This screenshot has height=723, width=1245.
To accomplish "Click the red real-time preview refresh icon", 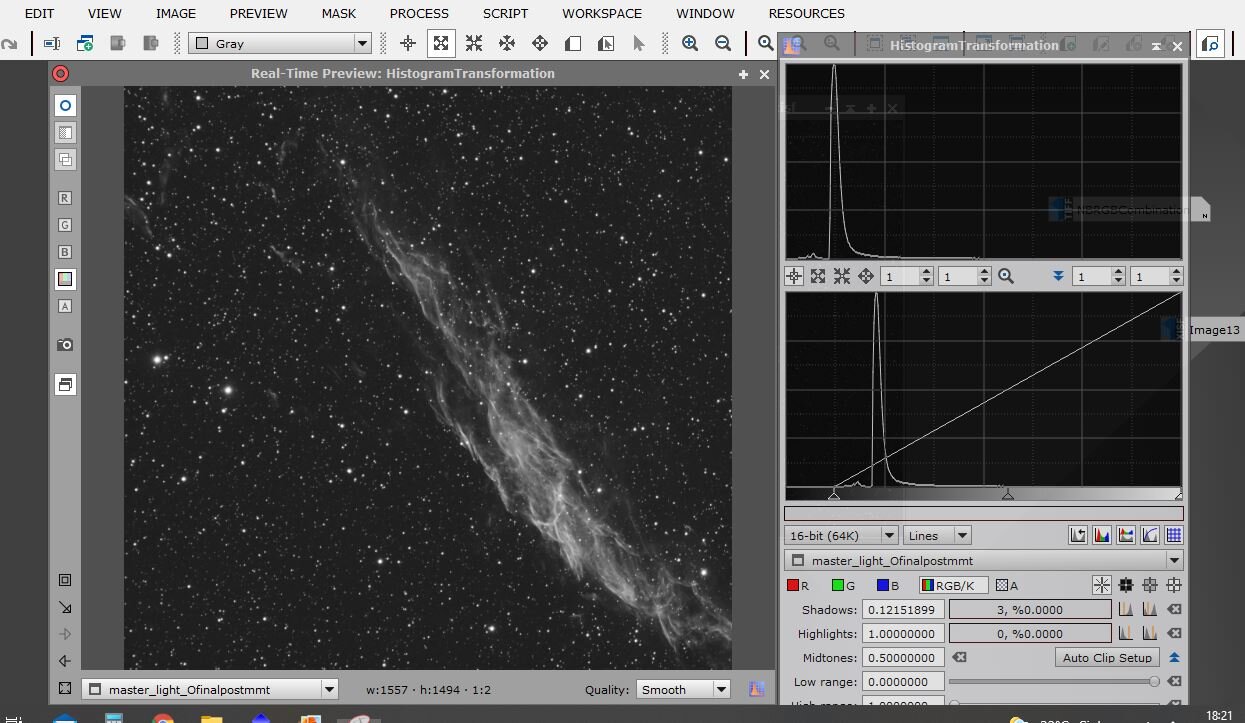I will pos(61,73).
